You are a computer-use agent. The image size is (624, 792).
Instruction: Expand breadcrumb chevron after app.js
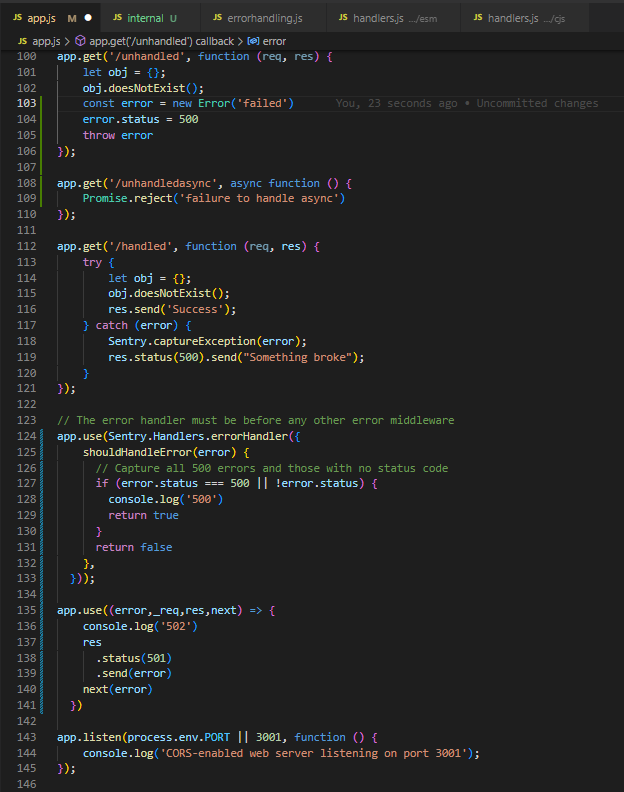tap(67, 41)
